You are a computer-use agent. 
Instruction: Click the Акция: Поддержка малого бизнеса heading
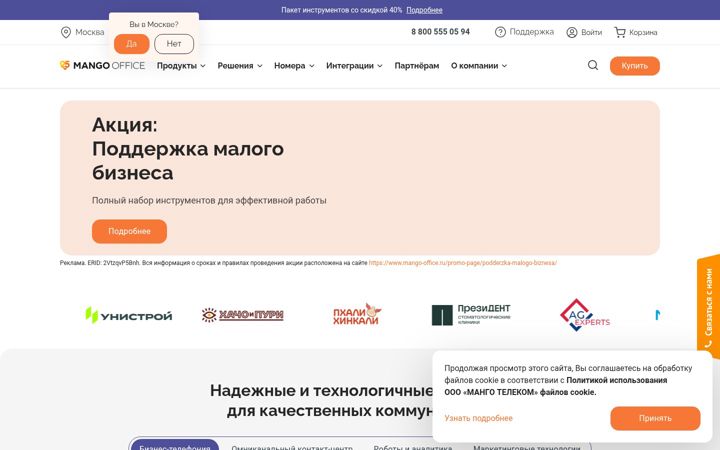[x=187, y=149]
